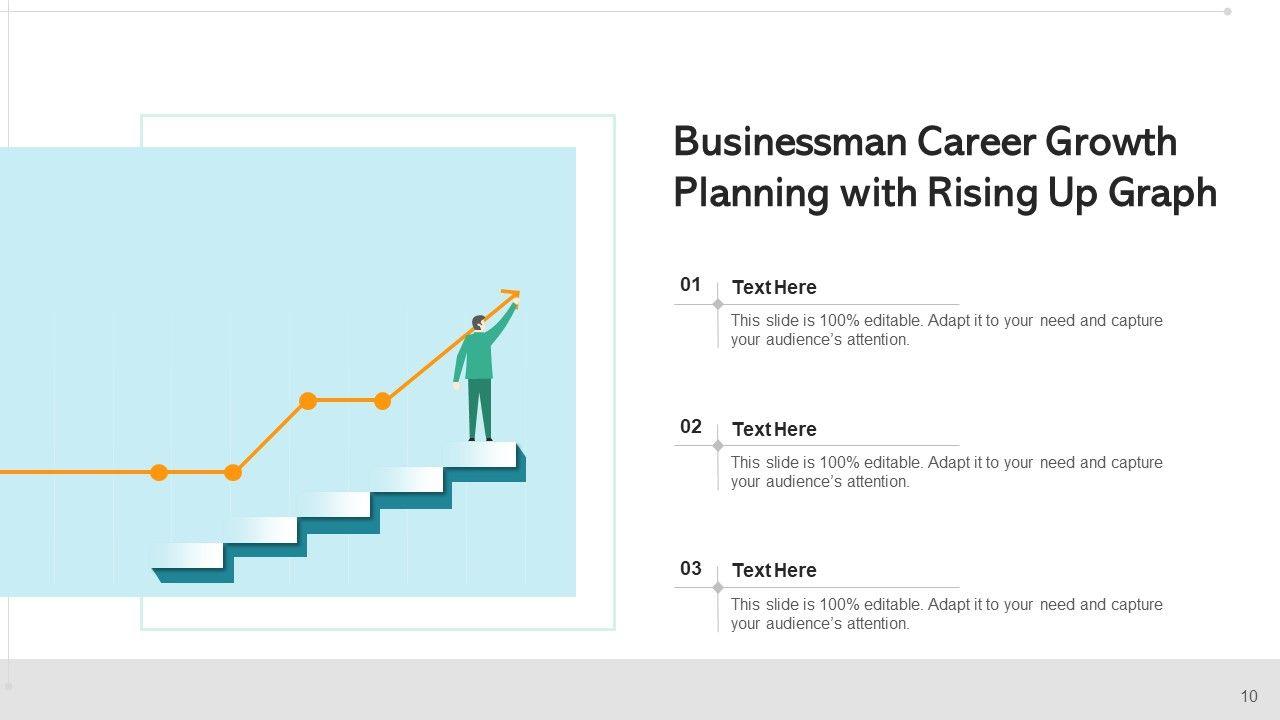Select the second 'Text Here' heading
Image resolution: width=1280 pixels, height=720 pixels.
(x=774, y=430)
